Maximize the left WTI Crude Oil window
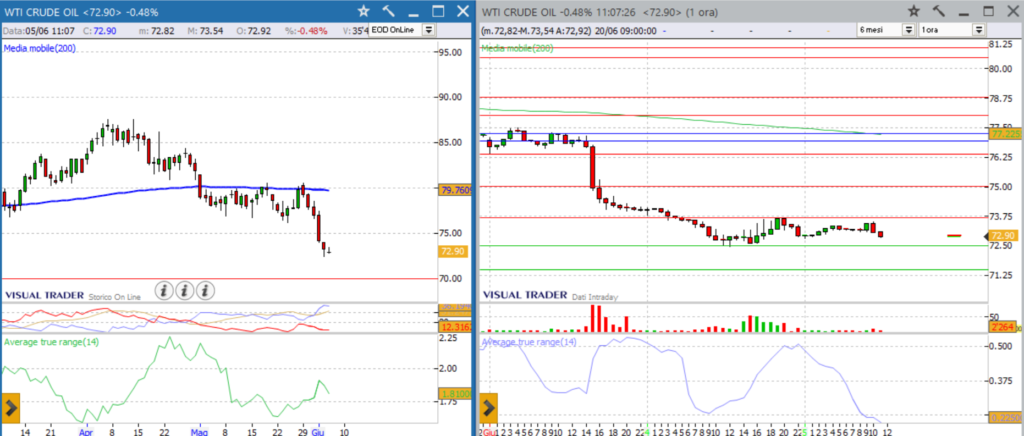Image resolution: width=1024 pixels, height=436 pixels. pyautogui.click(x=438, y=11)
